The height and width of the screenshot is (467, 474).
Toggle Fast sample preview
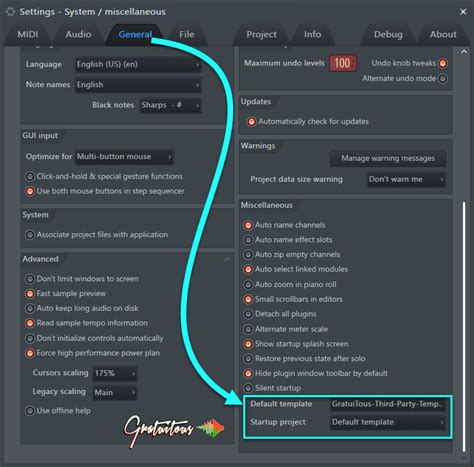click(30, 294)
